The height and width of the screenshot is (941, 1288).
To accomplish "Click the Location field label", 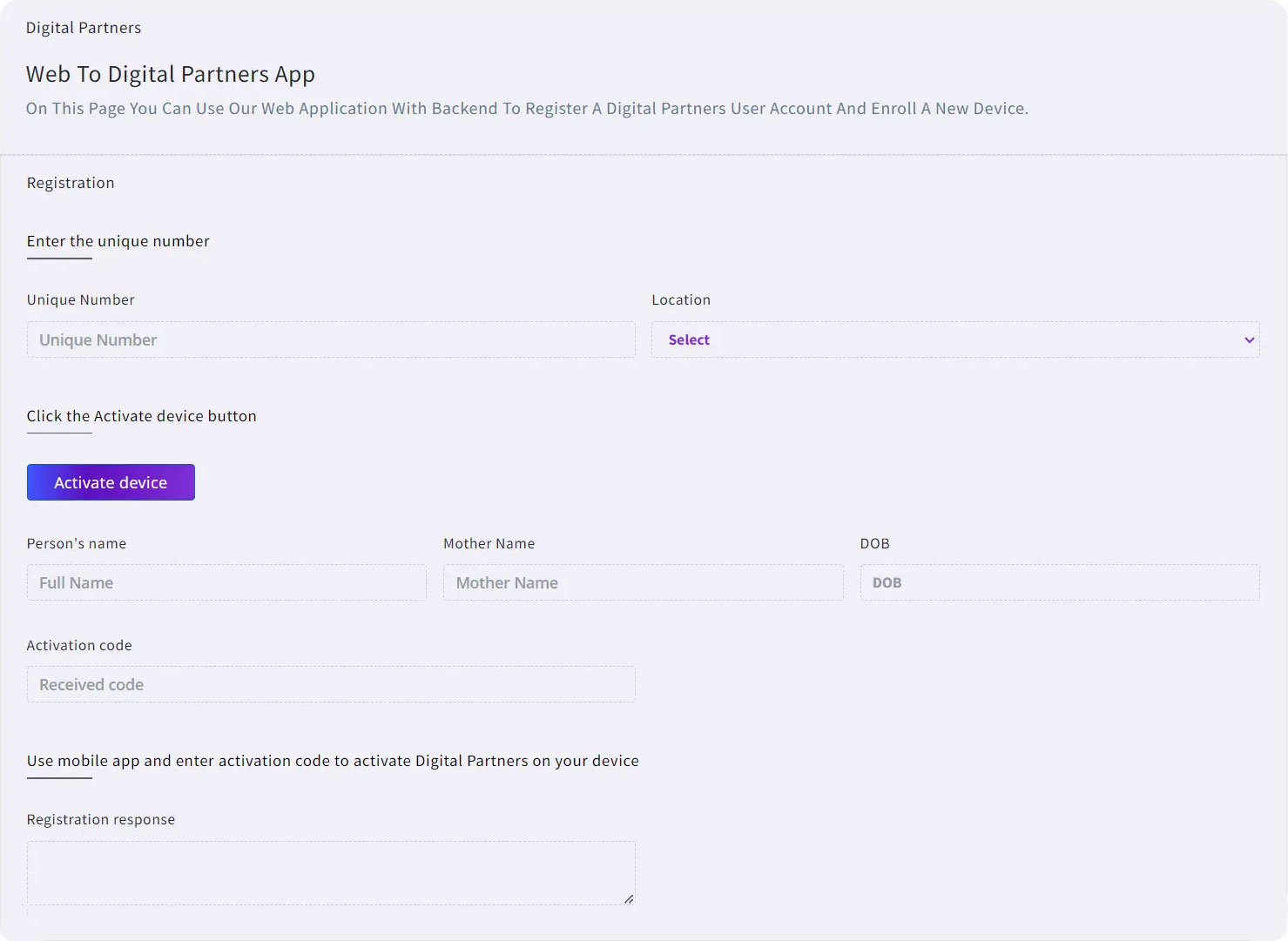I will coord(681,300).
